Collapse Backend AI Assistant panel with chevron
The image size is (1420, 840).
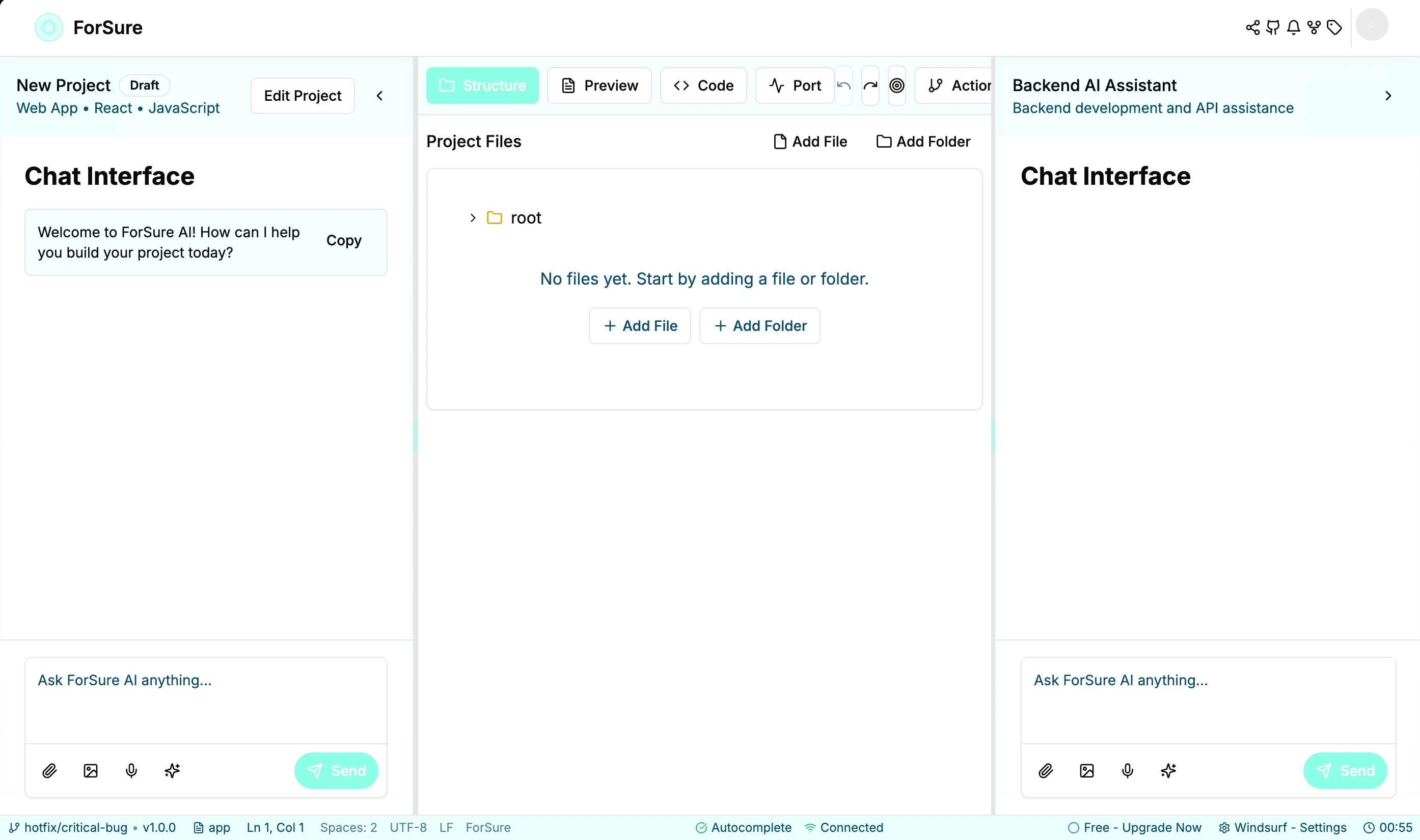tap(1388, 96)
